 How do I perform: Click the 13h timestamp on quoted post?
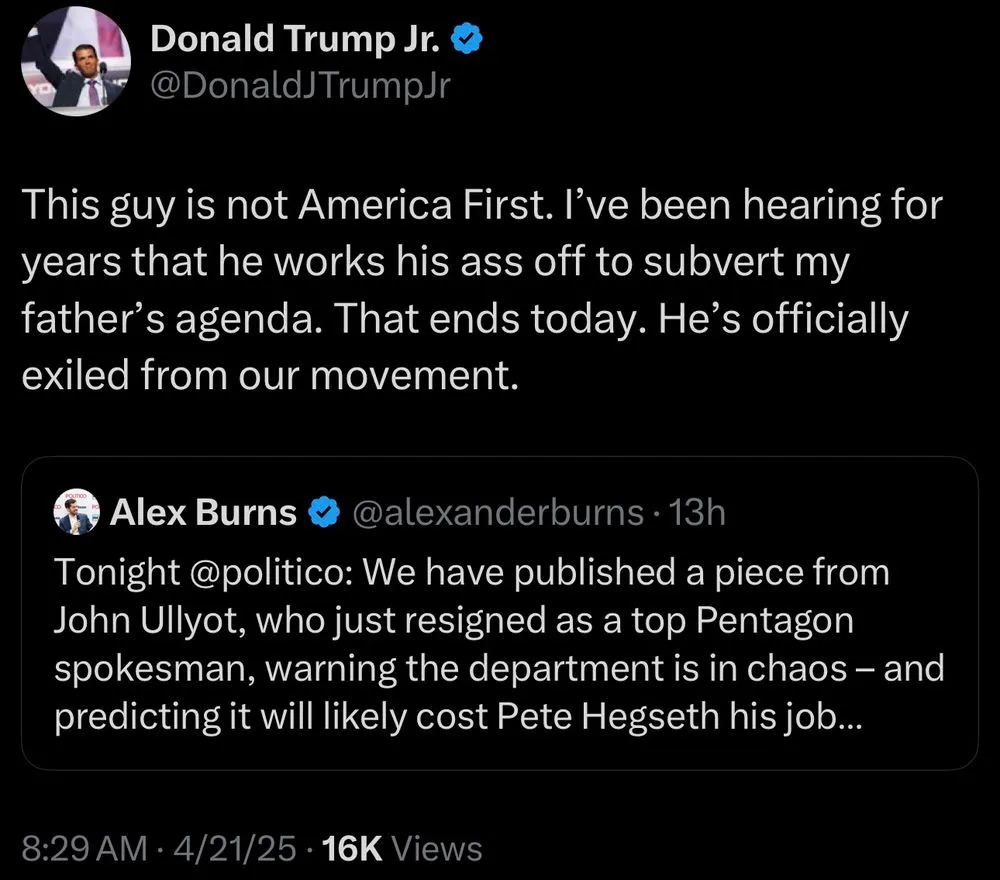pos(697,513)
